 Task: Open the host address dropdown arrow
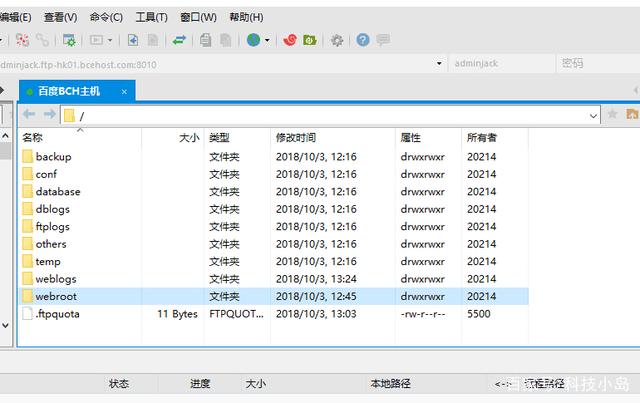438,63
